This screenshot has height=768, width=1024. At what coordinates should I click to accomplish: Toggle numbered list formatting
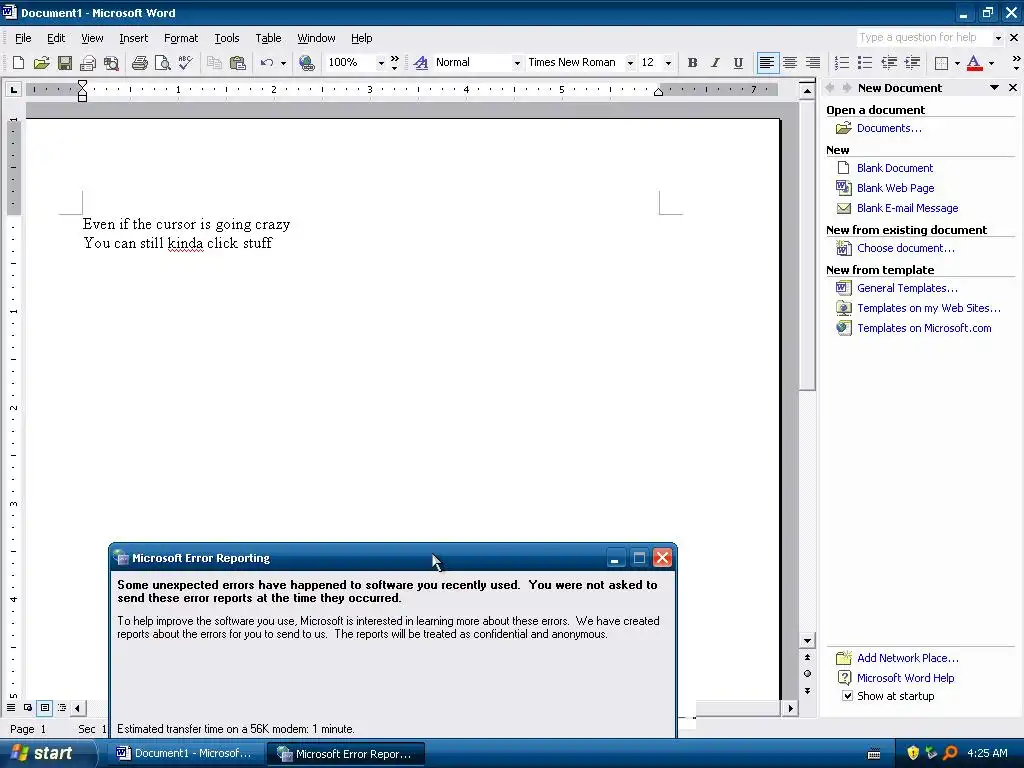(x=842, y=63)
